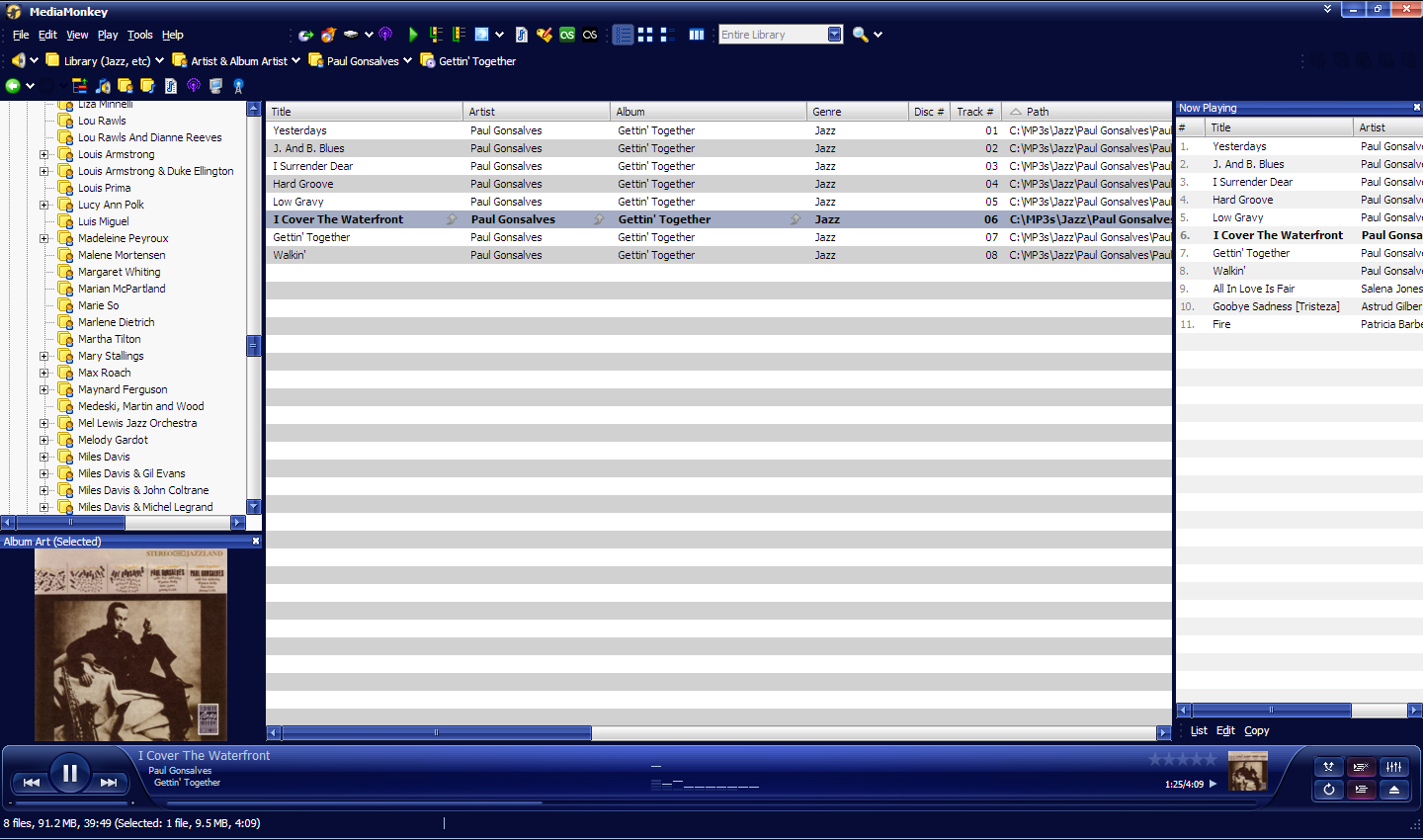Click the green Play toolbar icon
The width and height of the screenshot is (1423, 840).
413,35
